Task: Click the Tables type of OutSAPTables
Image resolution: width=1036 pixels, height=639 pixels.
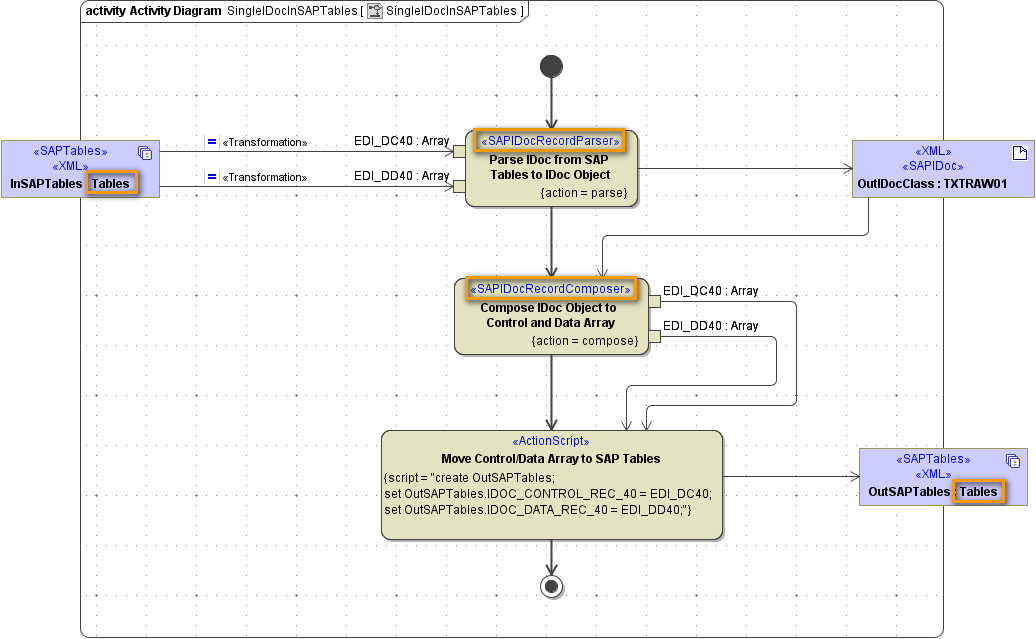Action: (978, 492)
